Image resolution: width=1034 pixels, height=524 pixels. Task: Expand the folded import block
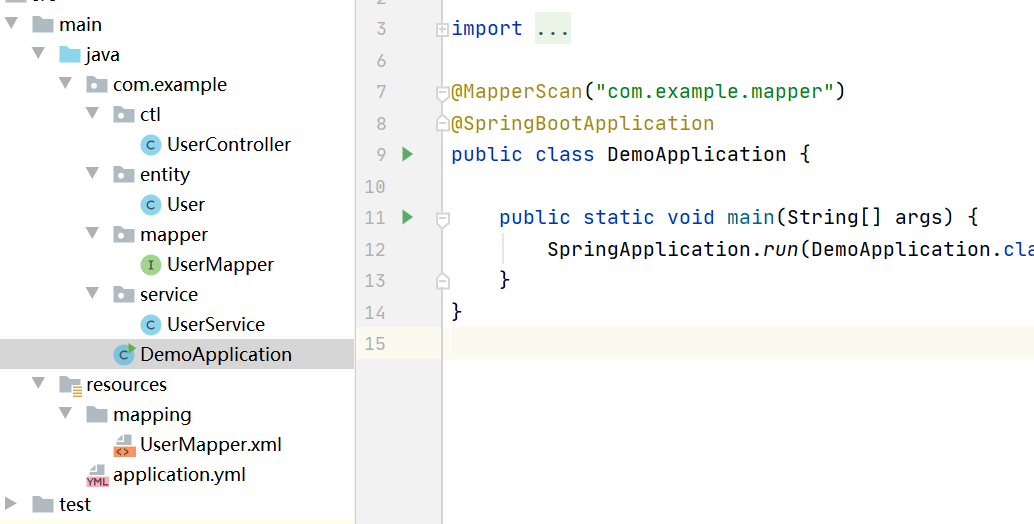pos(442,30)
